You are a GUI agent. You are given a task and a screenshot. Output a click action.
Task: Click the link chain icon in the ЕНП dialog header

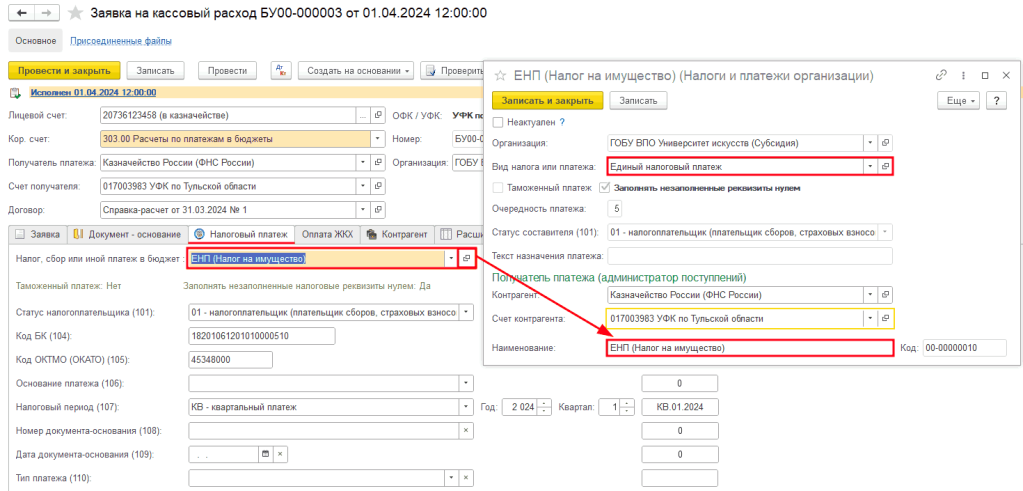point(940,75)
